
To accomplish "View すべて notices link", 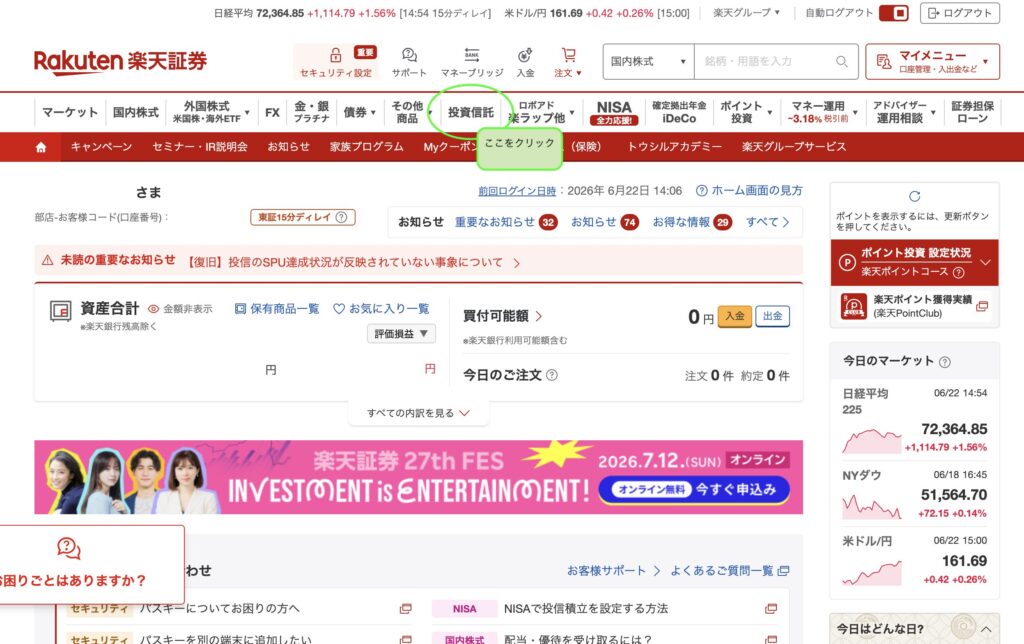I will point(768,222).
